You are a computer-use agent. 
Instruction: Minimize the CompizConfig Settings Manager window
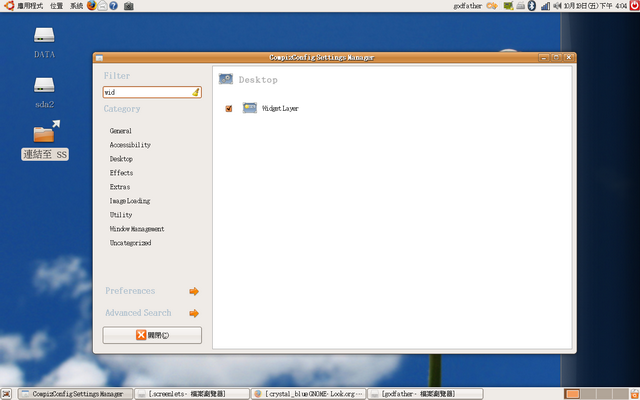[x=544, y=58]
